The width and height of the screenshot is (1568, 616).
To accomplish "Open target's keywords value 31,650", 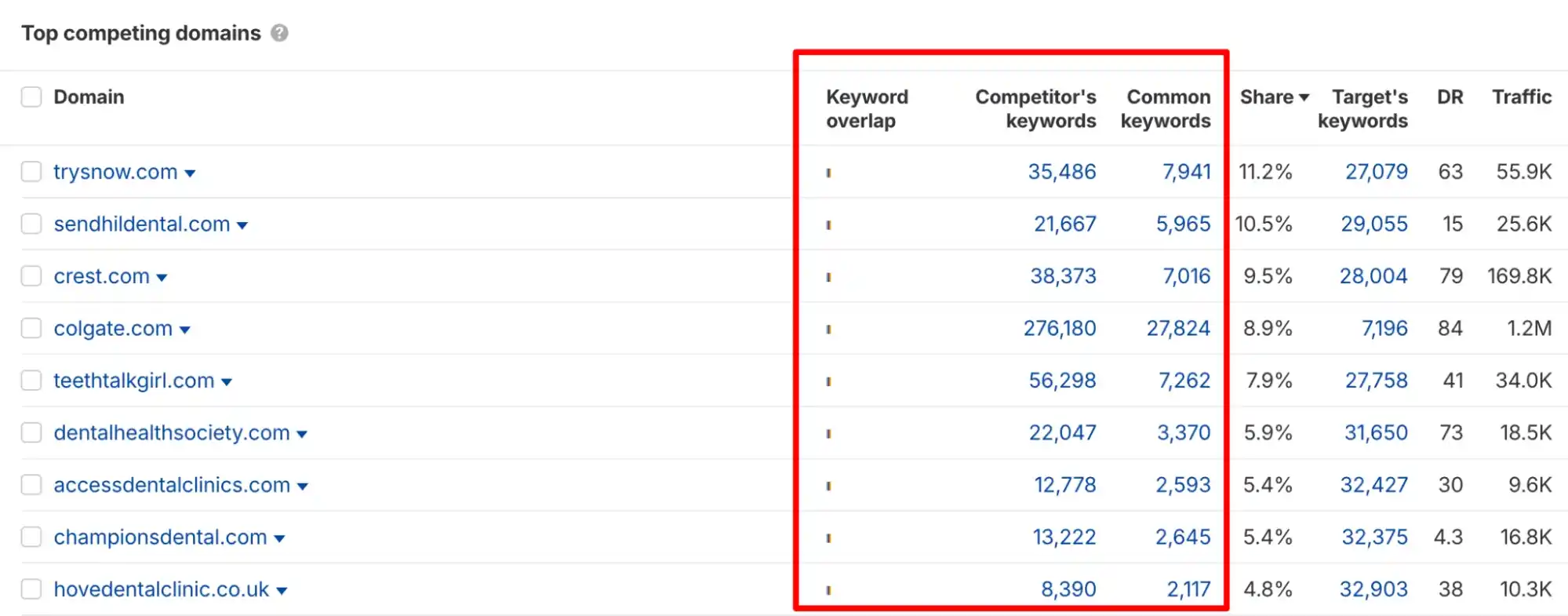I will pyautogui.click(x=1376, y=432).
